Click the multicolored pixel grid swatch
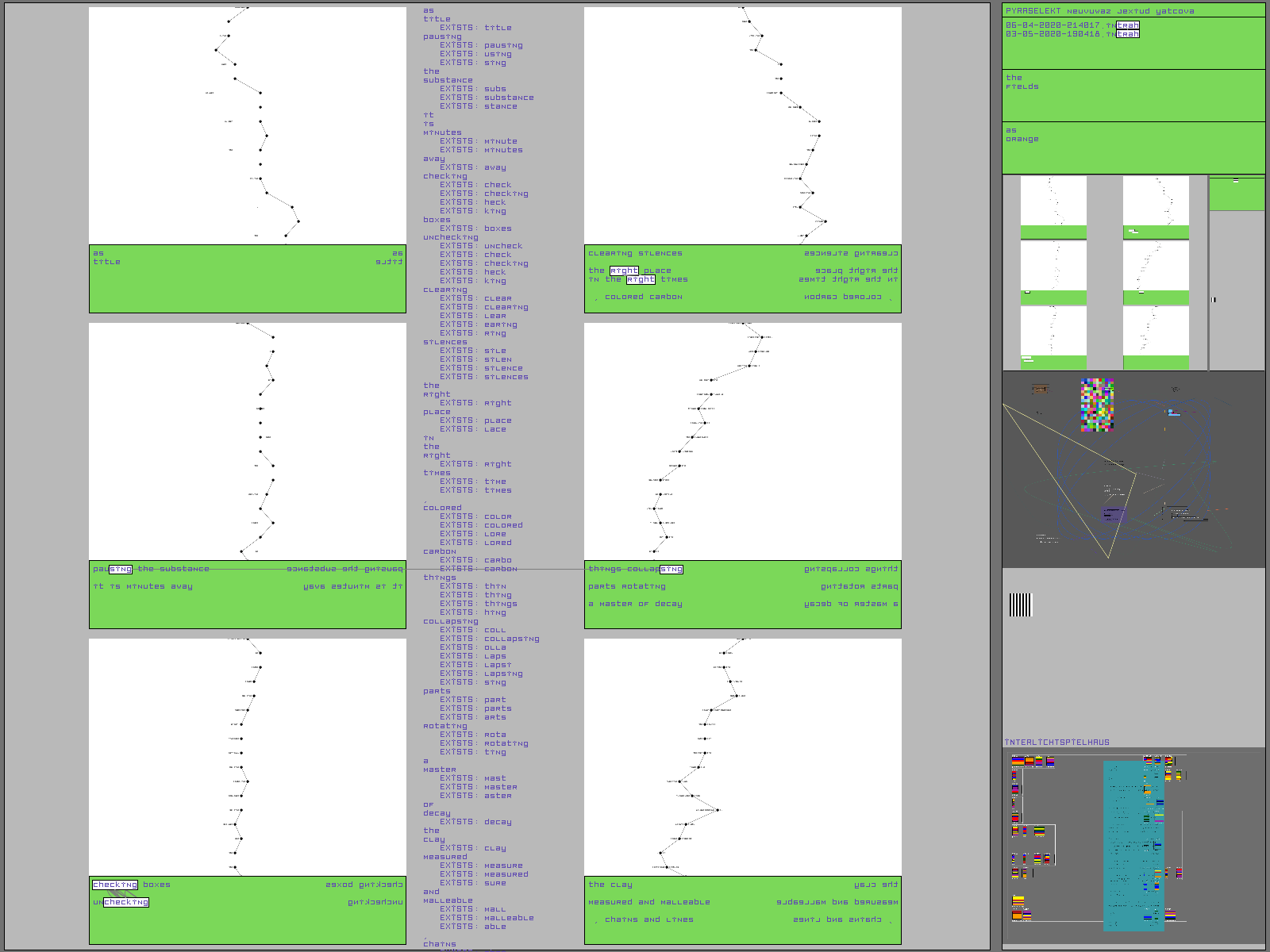Viewport: 1270px width, 952px height. (x=1097, y=405)
